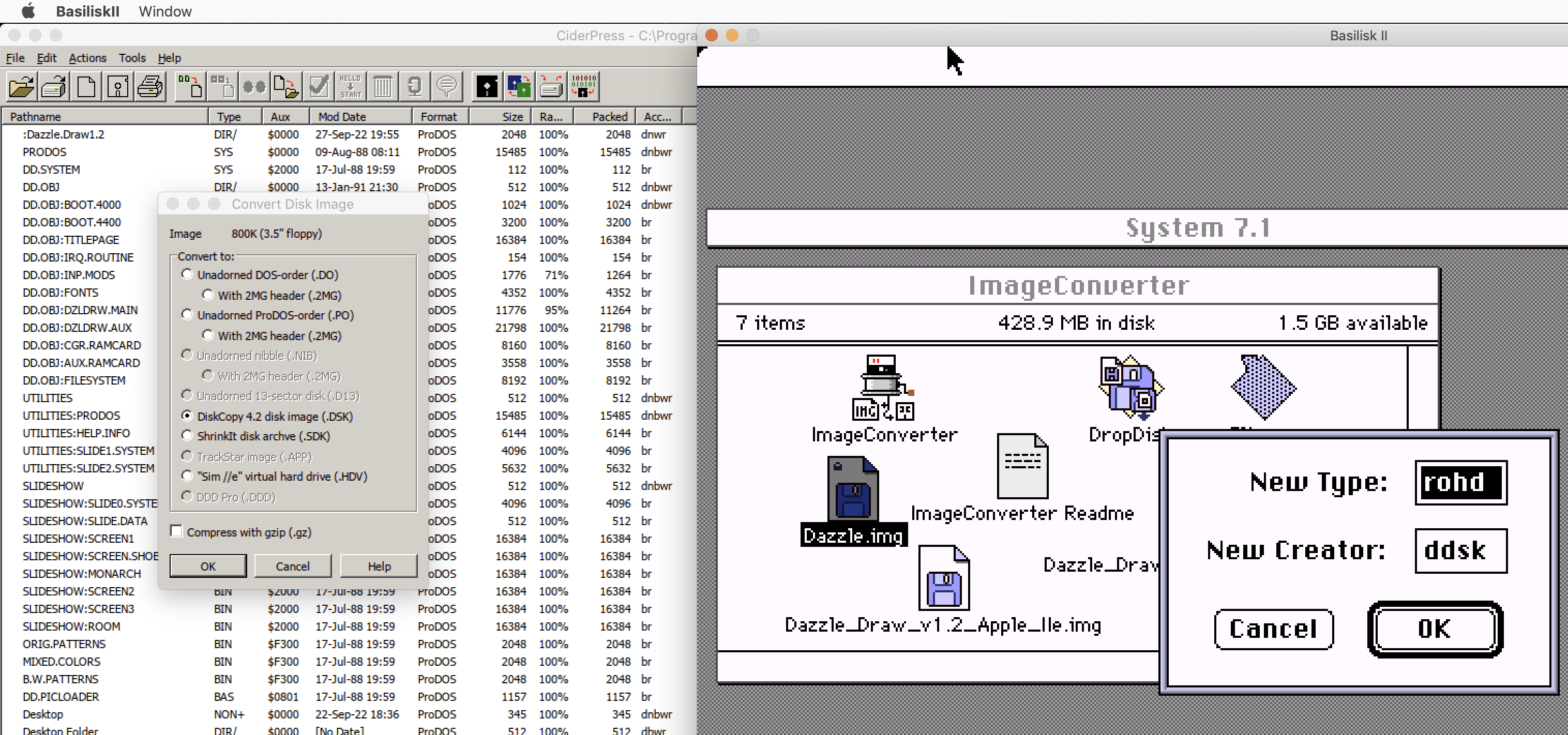Sort by the Size column header

coord(501,116)
